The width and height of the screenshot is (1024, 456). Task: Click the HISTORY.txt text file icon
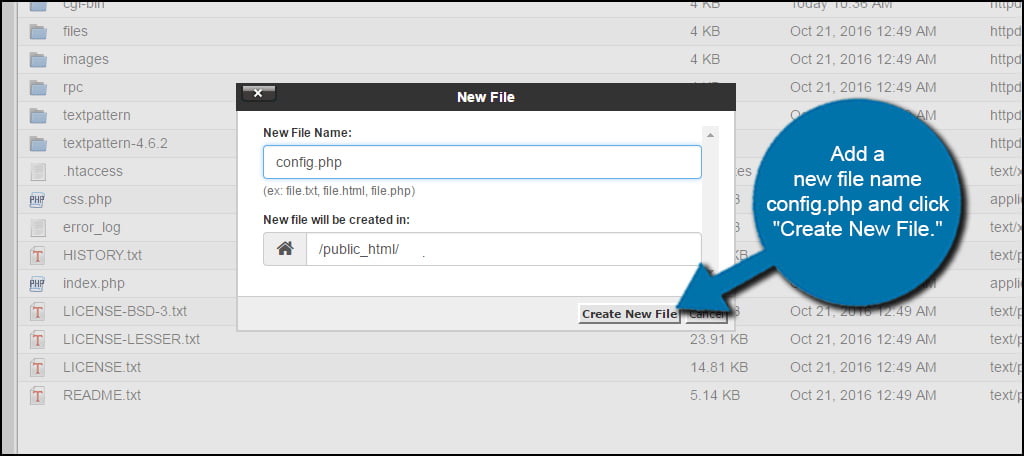click(x=38, y=255)
